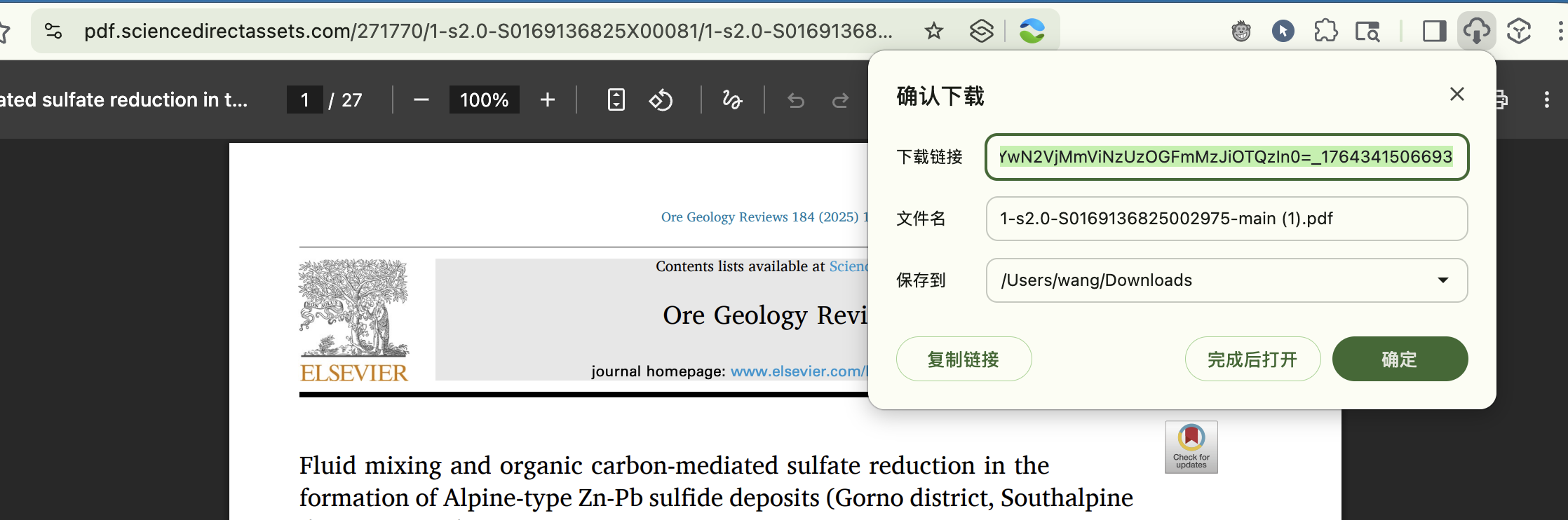Click the Check for updates badge

pyautogui.click(x=1191, y=447)
